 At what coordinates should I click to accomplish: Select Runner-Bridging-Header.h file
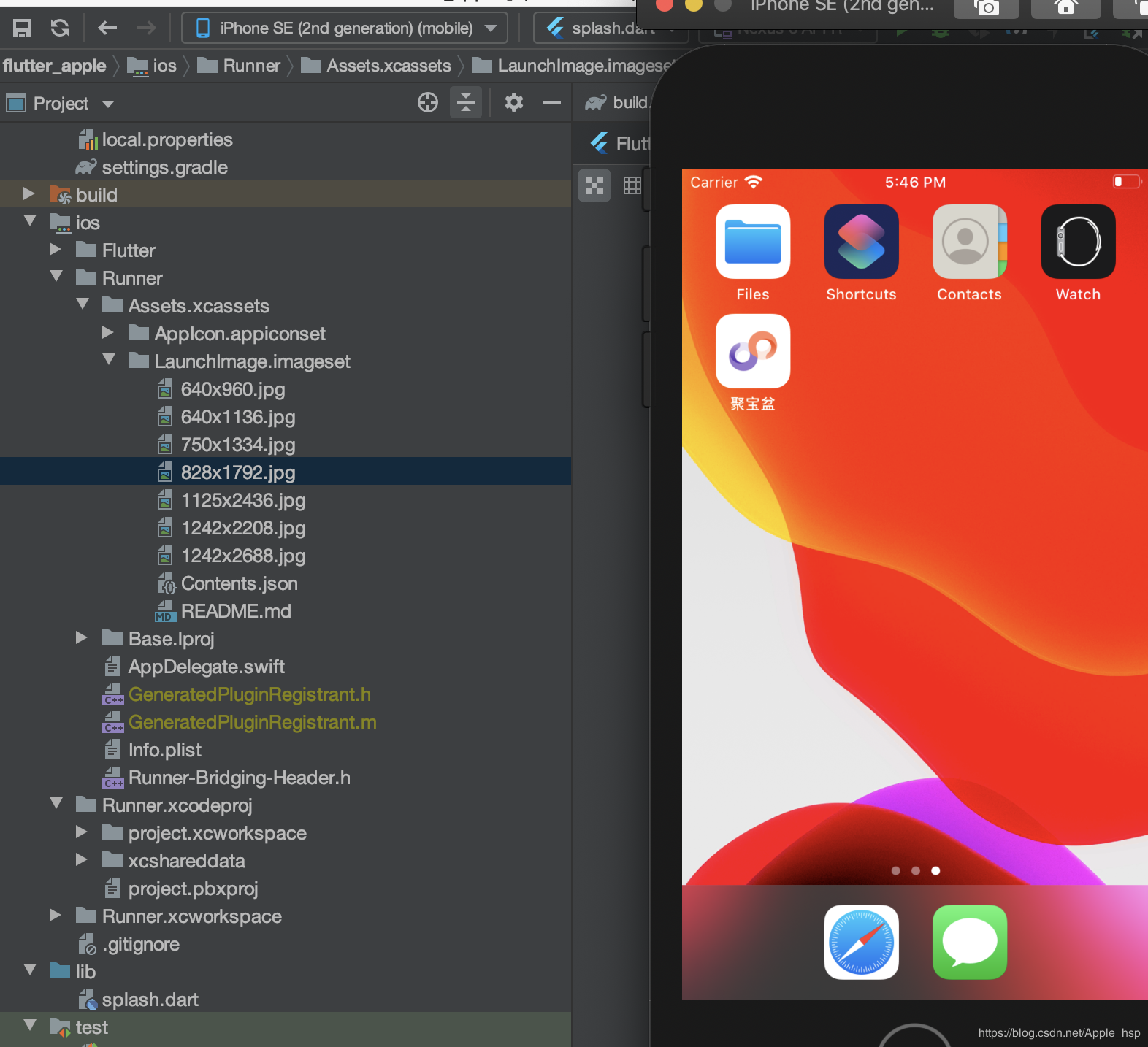(x=240, y=778)
